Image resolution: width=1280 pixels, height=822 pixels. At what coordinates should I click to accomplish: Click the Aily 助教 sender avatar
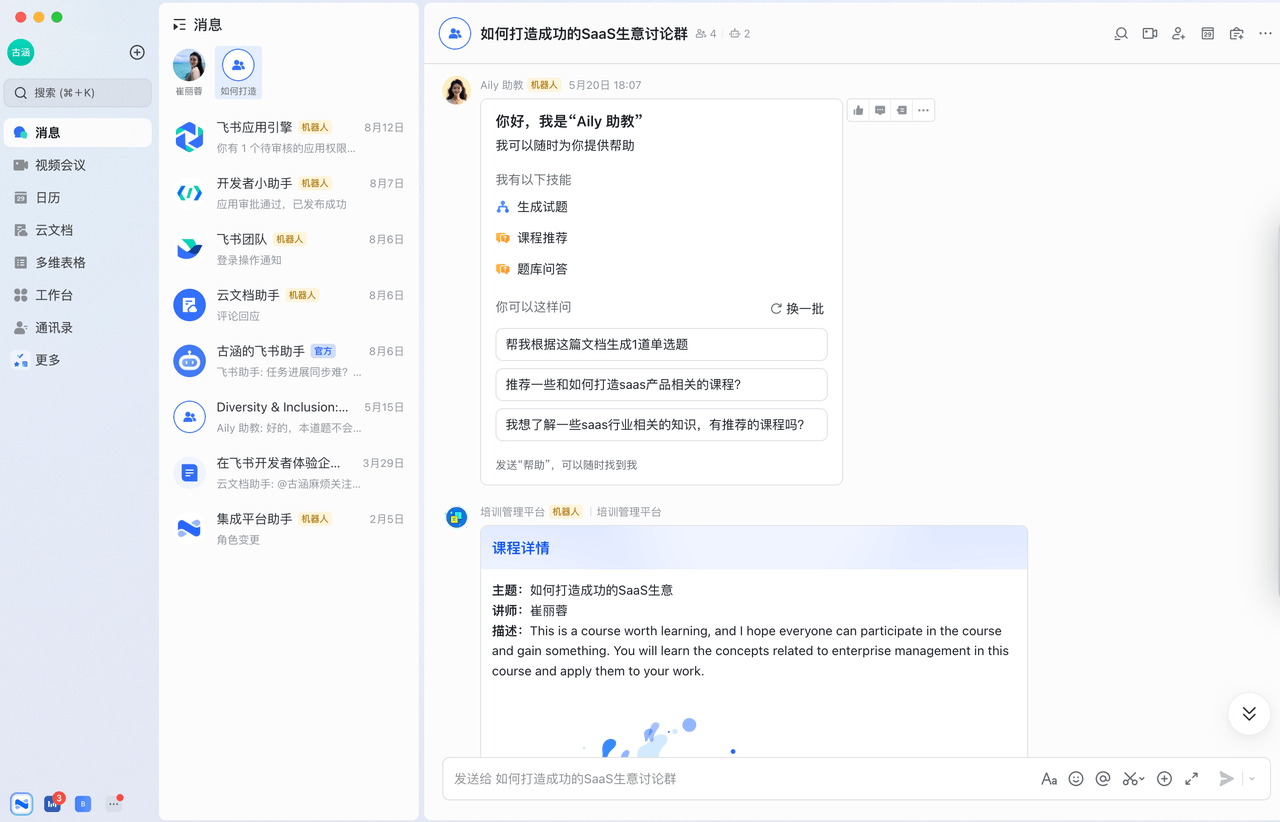pyautogui.click(x=457, y=90)
